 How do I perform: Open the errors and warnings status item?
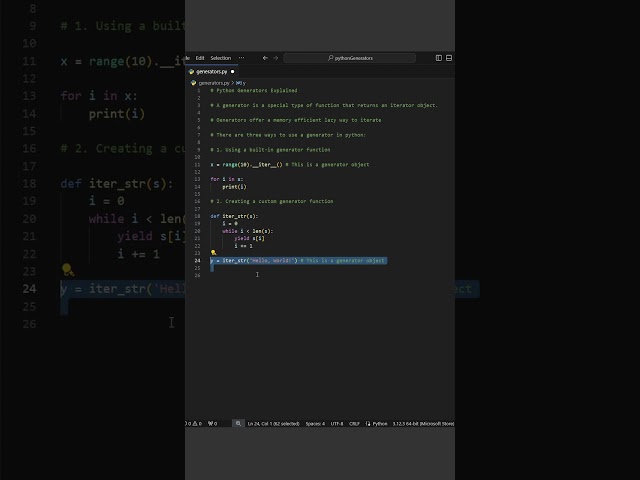(x=193, y=424)
